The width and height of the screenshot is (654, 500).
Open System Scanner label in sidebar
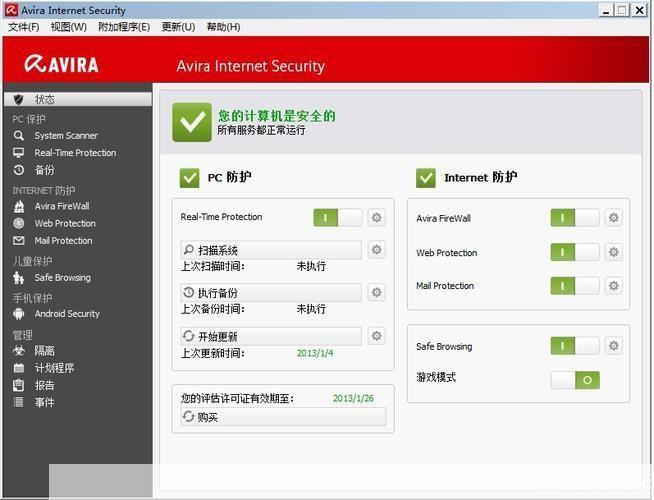[x=66, y=136]
